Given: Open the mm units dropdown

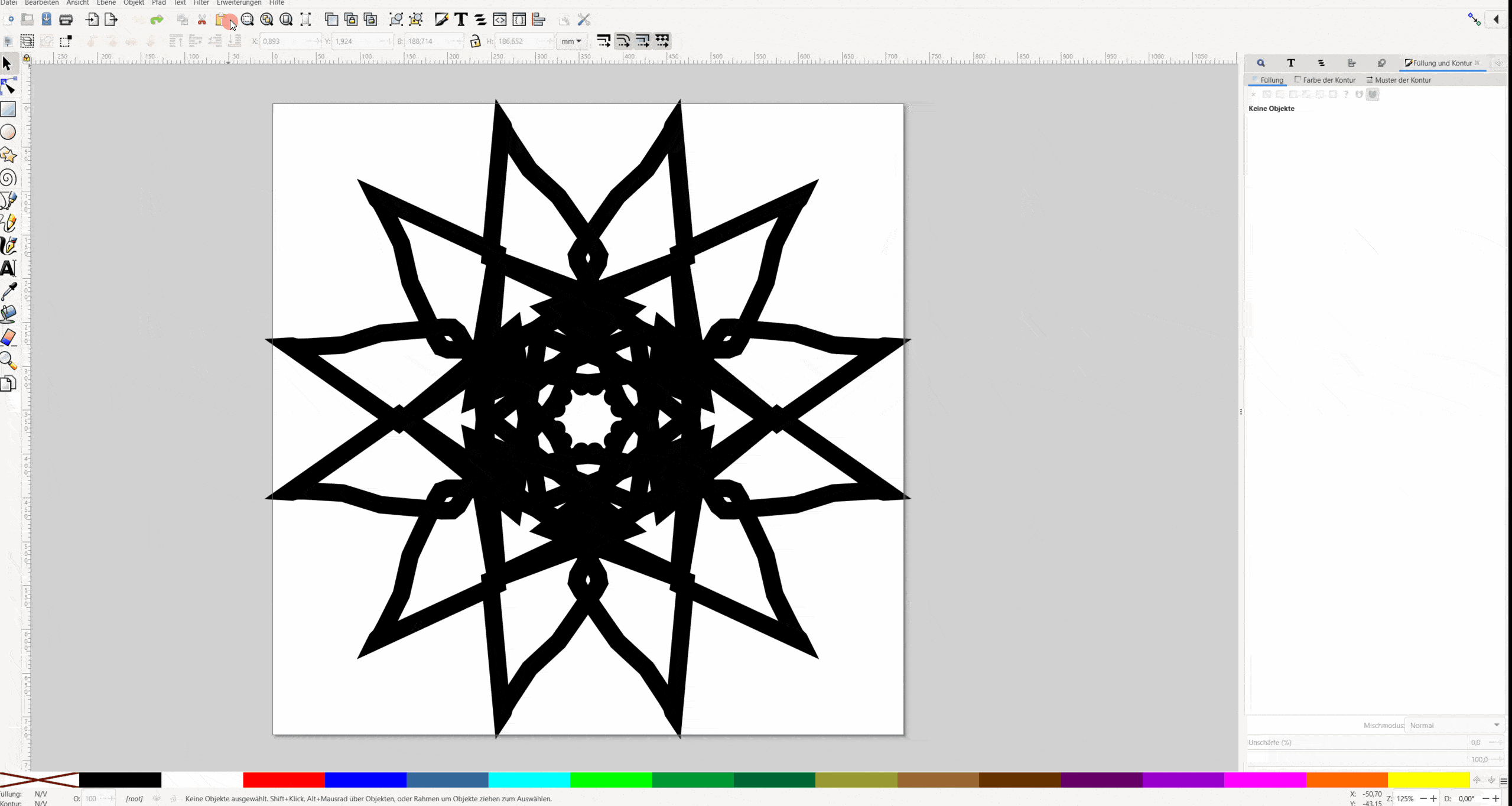Looking at the screenshot, I should (x=571, y=41).
